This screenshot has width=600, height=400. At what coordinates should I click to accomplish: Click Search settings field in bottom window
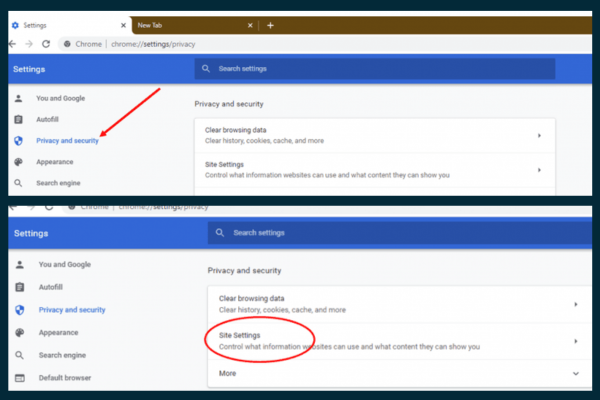(400, 233)
